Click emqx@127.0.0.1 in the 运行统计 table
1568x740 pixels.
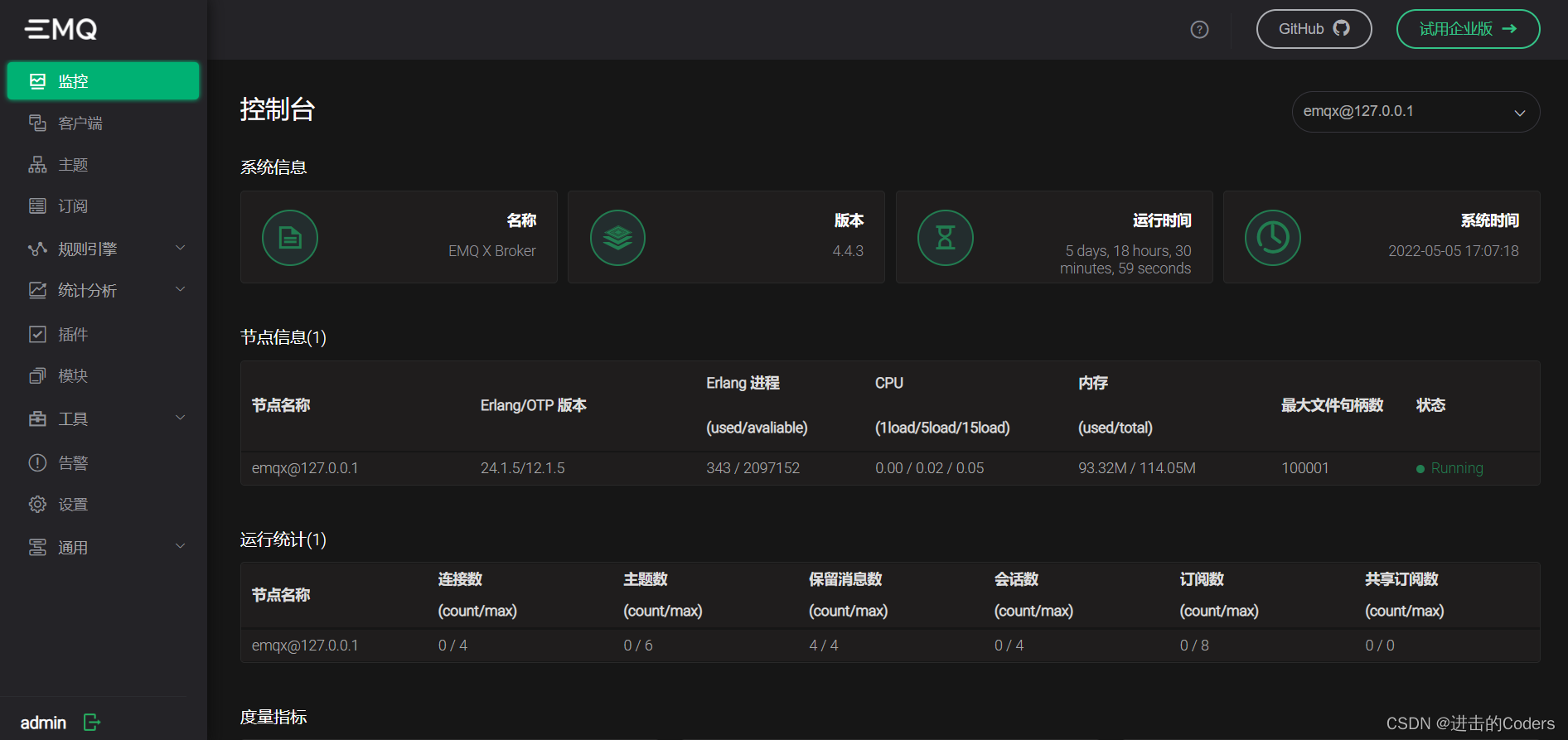305,646
